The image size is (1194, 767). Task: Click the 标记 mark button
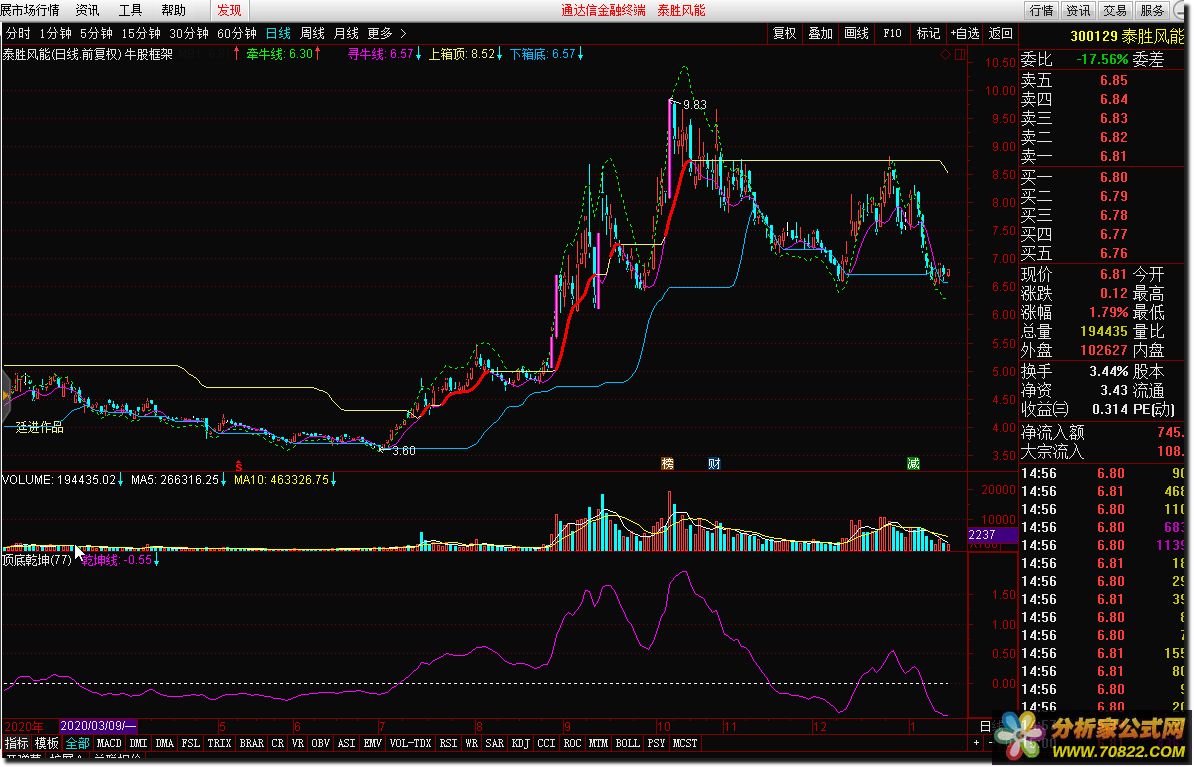click(x=927, y=34)
